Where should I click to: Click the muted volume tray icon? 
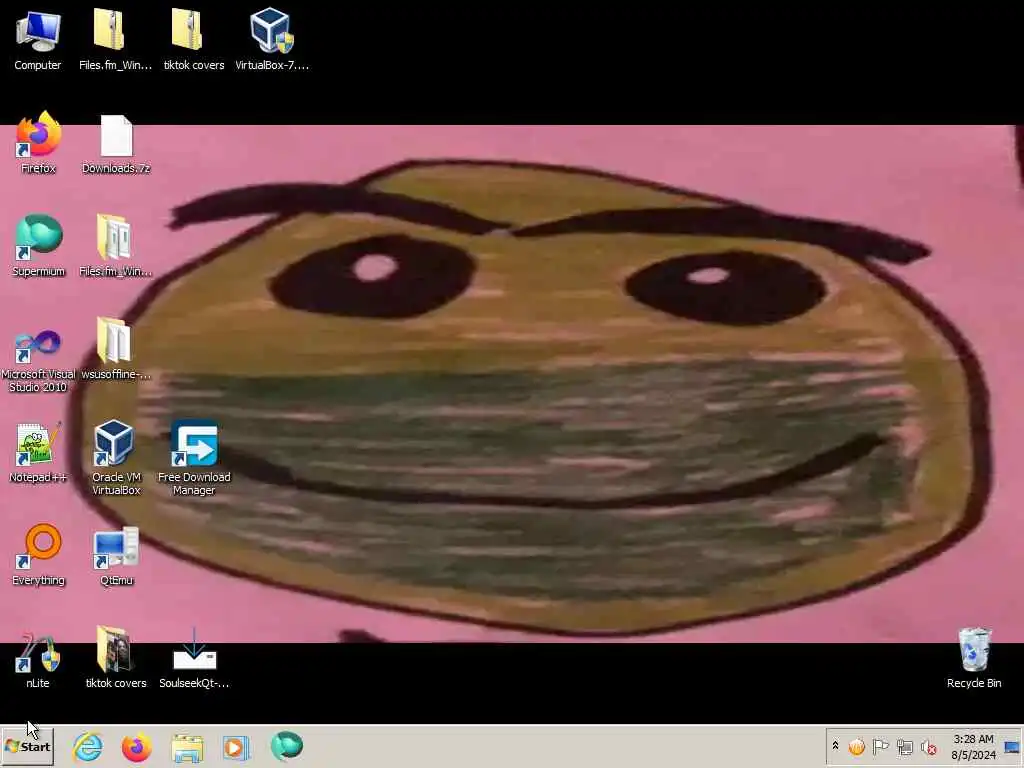[928, 746]
